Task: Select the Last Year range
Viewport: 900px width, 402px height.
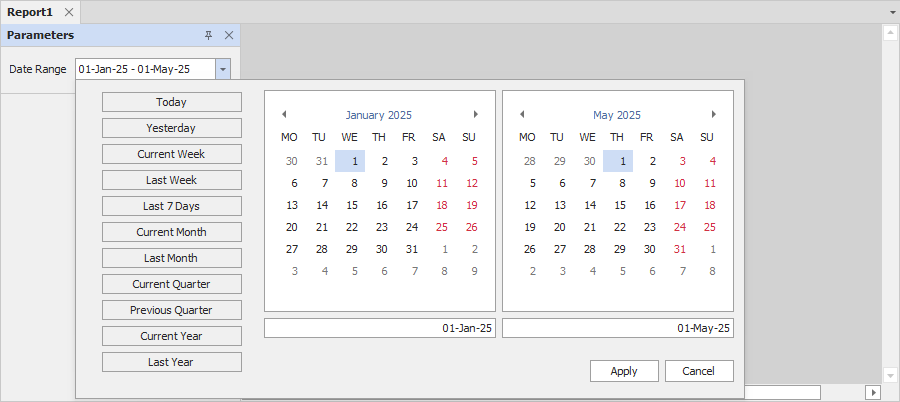Action: (172, 362)
